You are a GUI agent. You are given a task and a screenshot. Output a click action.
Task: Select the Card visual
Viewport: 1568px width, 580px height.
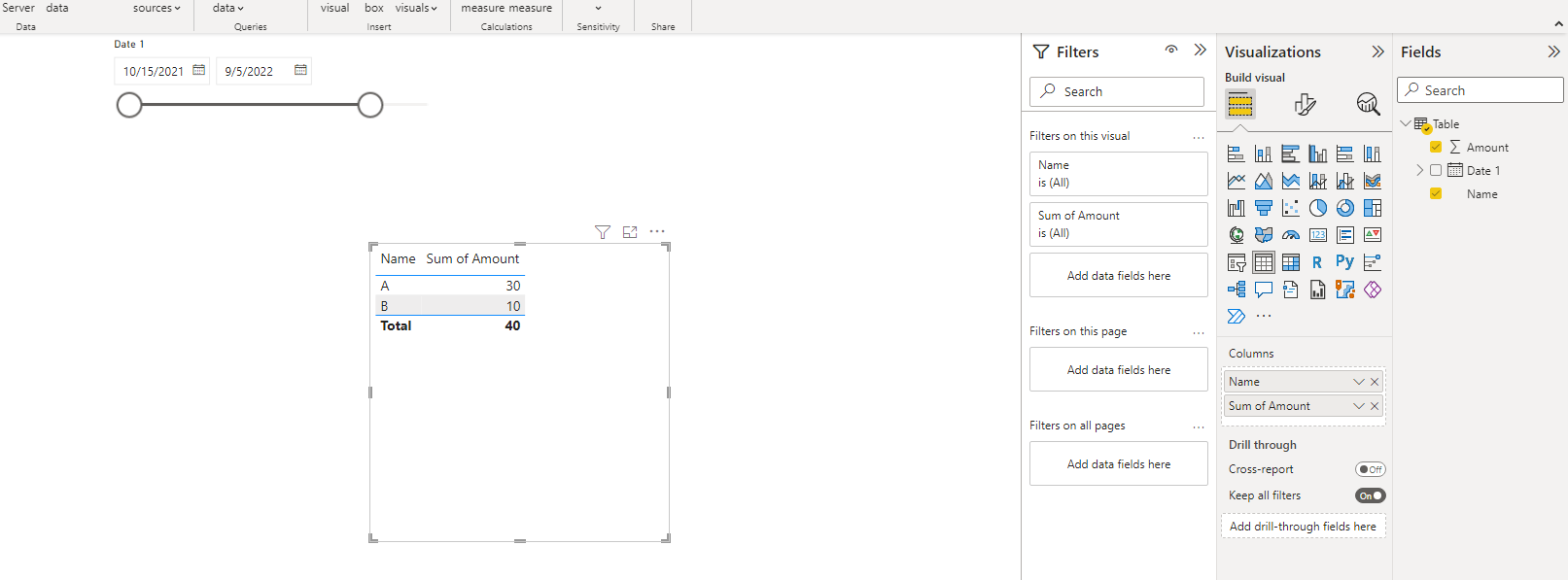coord(1317,235)
